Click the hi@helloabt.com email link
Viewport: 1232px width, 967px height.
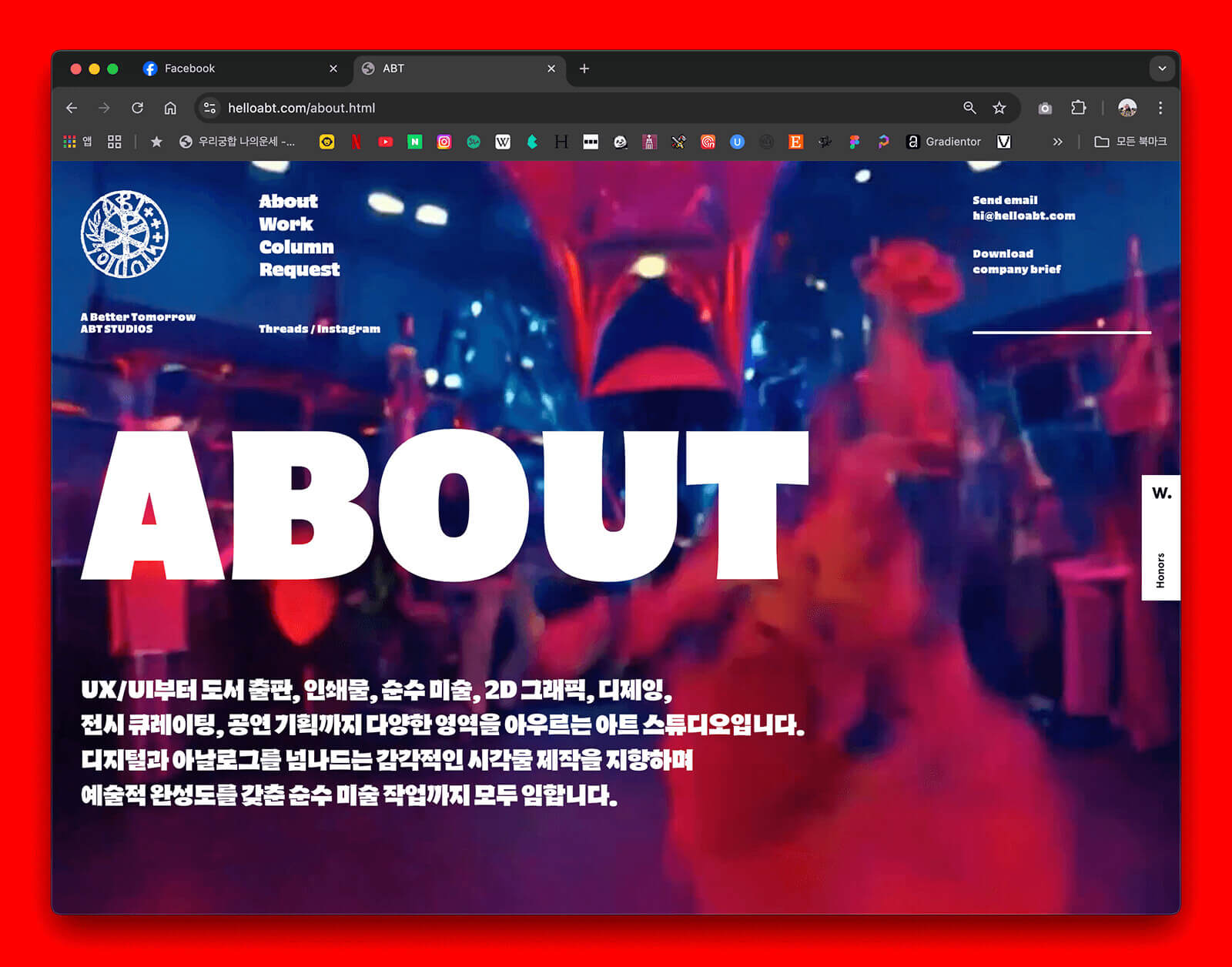pos(1023,216)
